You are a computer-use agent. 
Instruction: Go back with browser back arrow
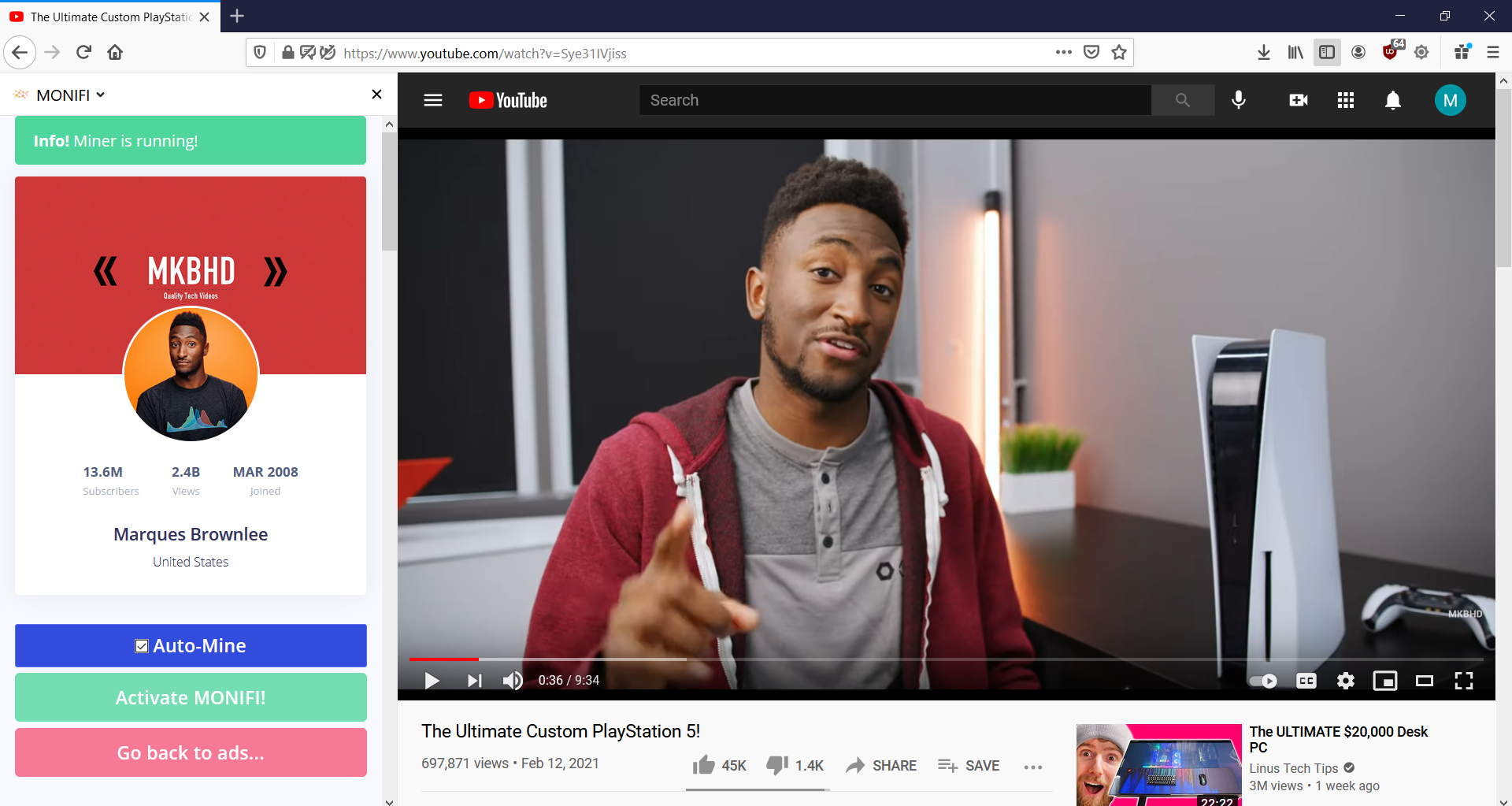[x=20, y=53]
